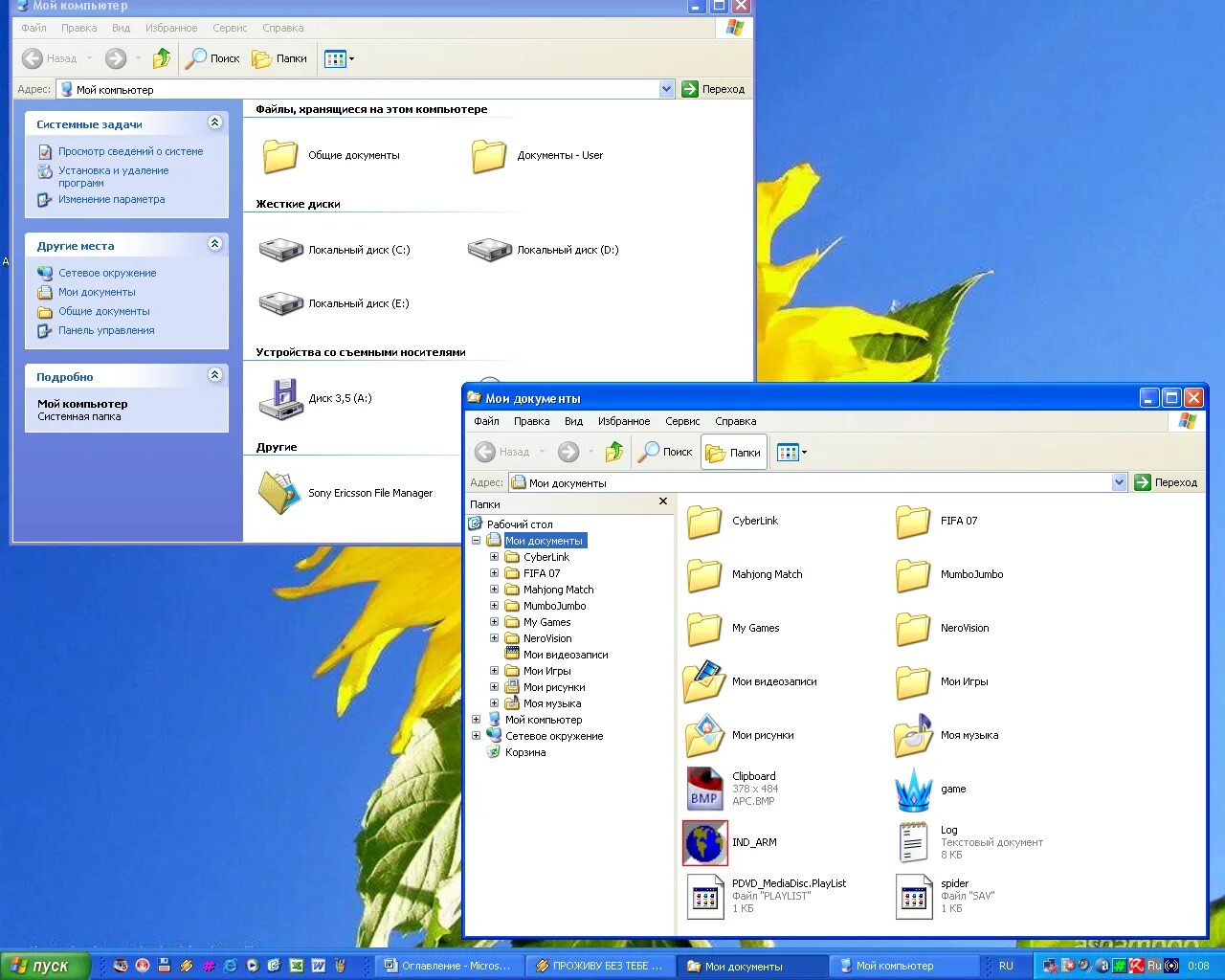Screen dimensions: 1225x980
Task: Launch Internet Explorer from the quick launch bar
Action: (x=229, y=966)
